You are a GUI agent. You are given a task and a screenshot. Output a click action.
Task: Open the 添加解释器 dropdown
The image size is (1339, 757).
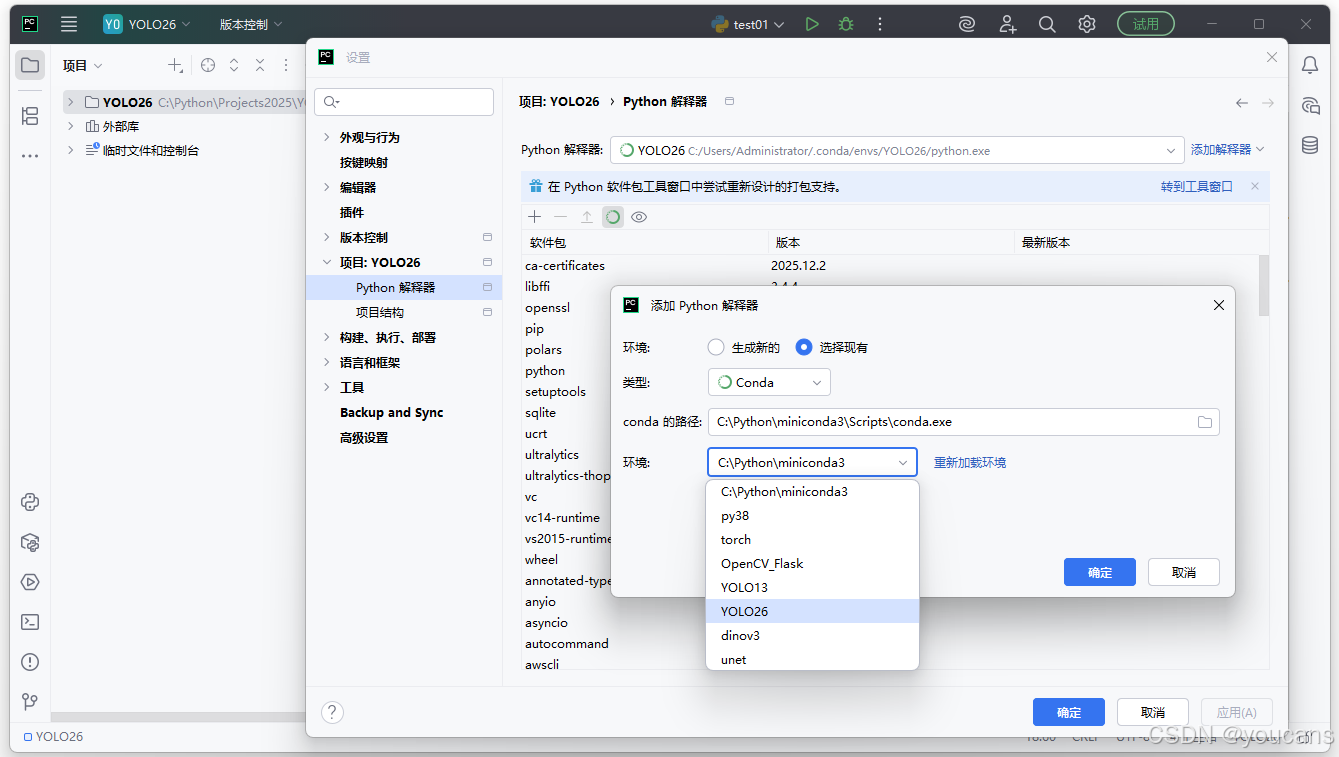pyautogui.click(x=1228, y=150)
